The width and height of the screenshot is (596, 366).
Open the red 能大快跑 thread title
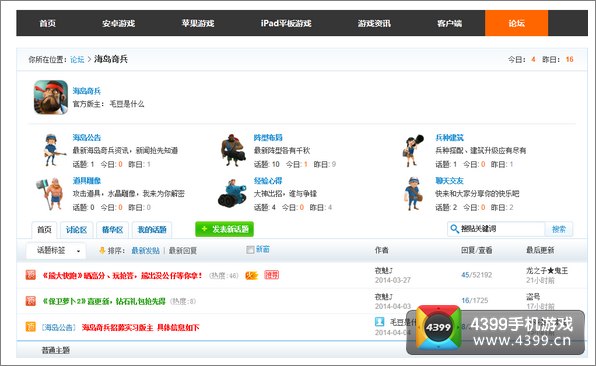pos(122,275)
